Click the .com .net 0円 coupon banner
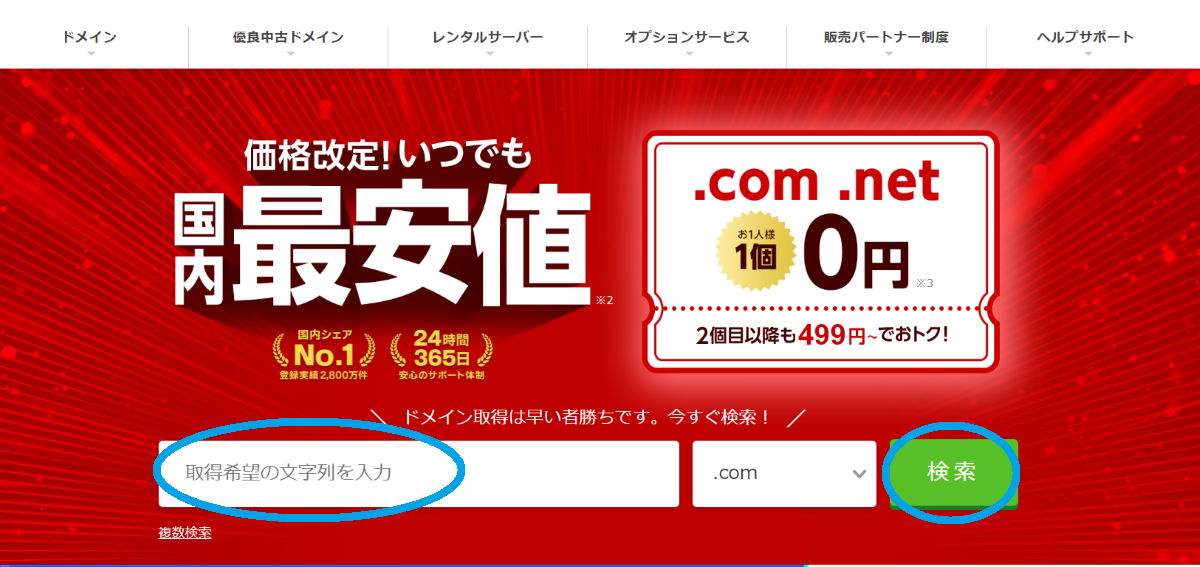Viewport: 1200px width, 567px height. [820, 253]
